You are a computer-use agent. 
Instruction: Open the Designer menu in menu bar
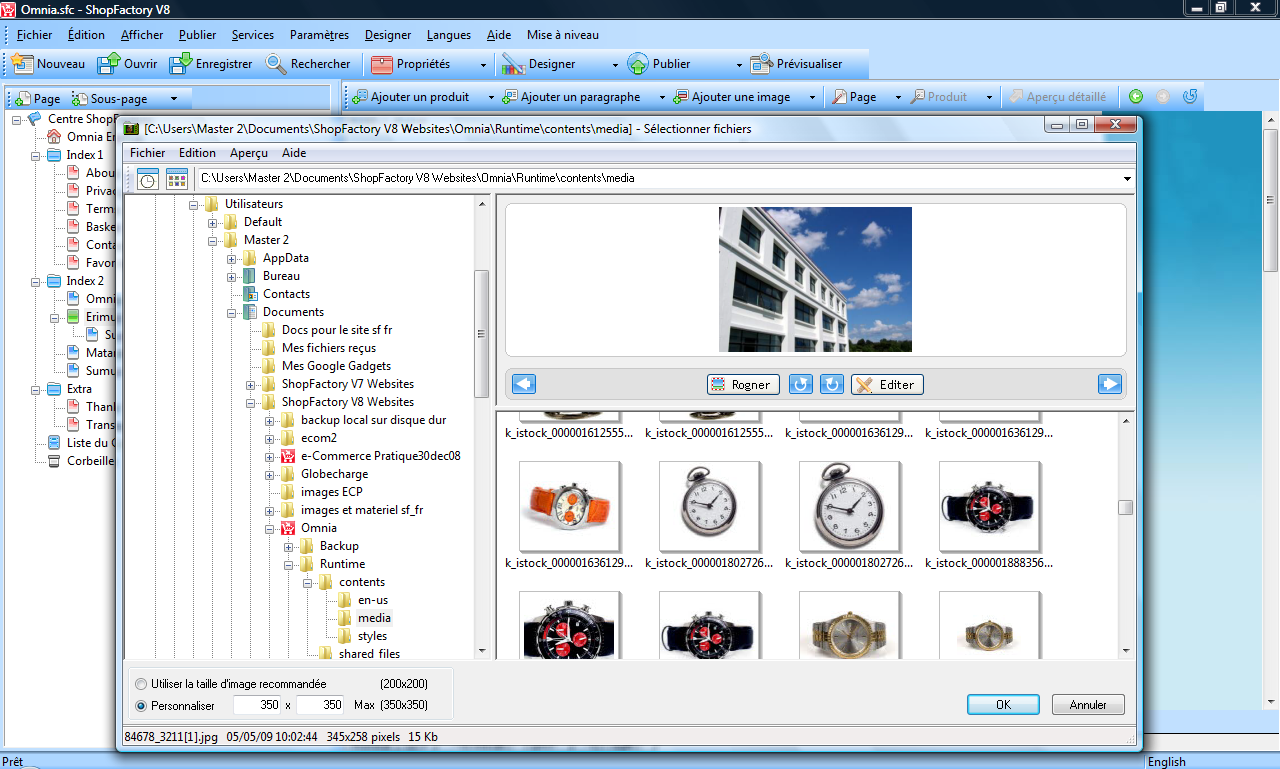pos(387,35)
